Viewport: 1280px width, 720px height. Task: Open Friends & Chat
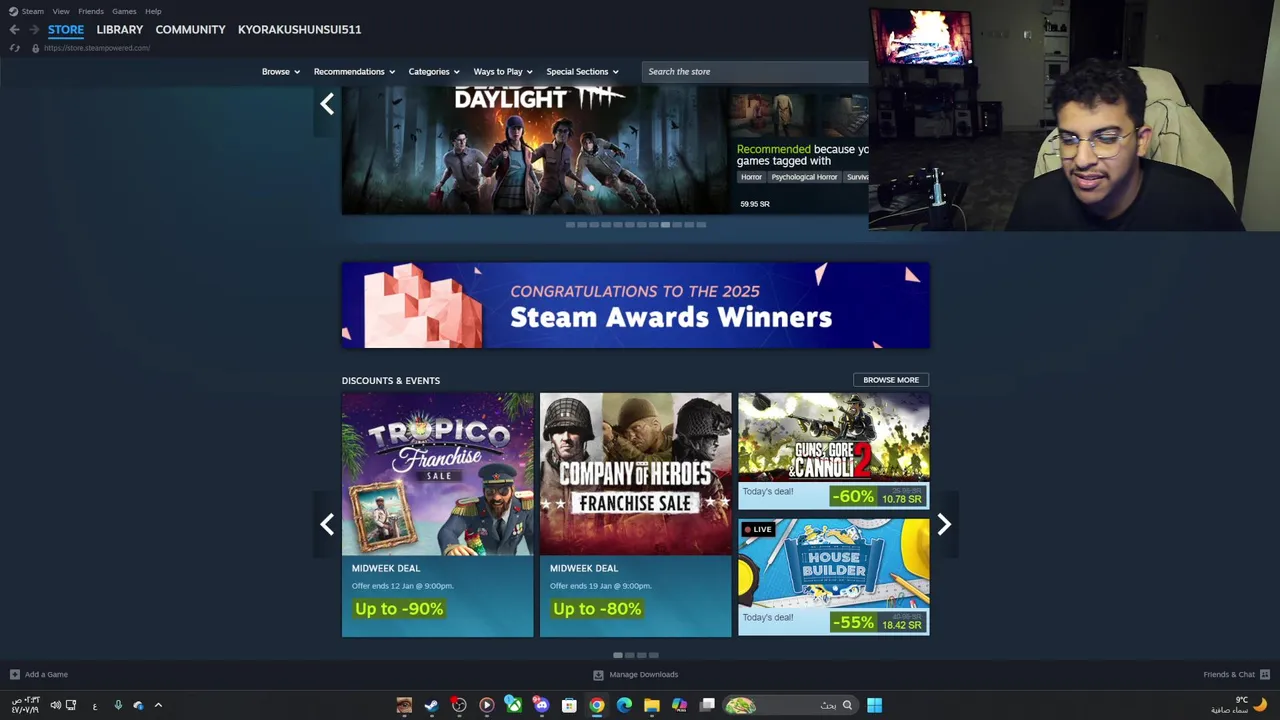(1229, 674)
